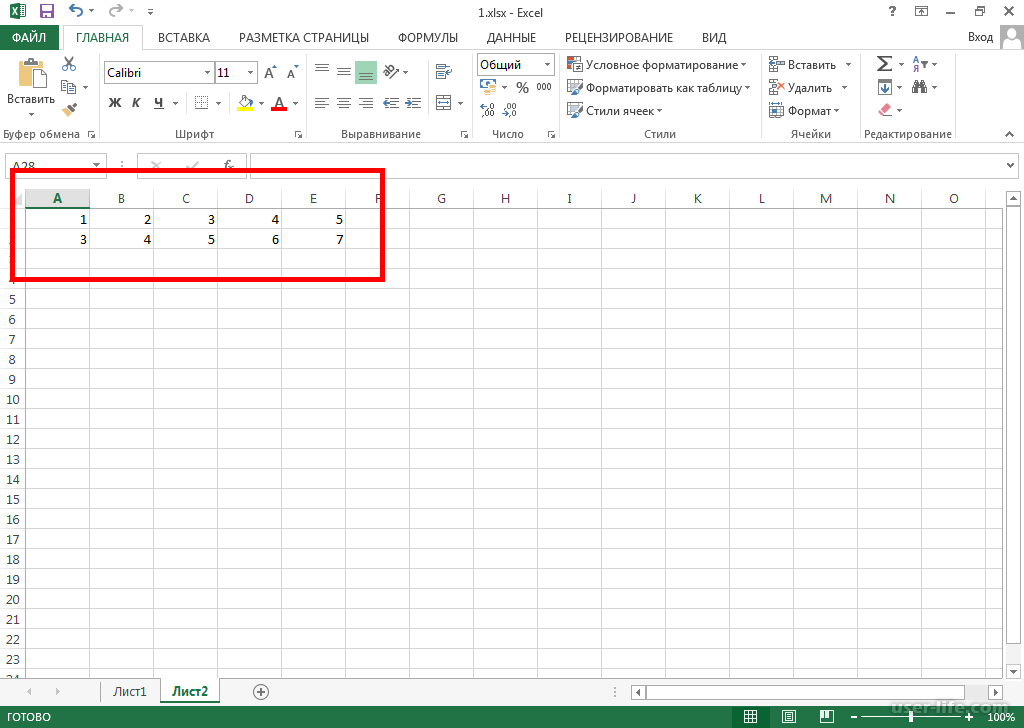Open the ФАЙЛ tab

click(x=29, y=37)
